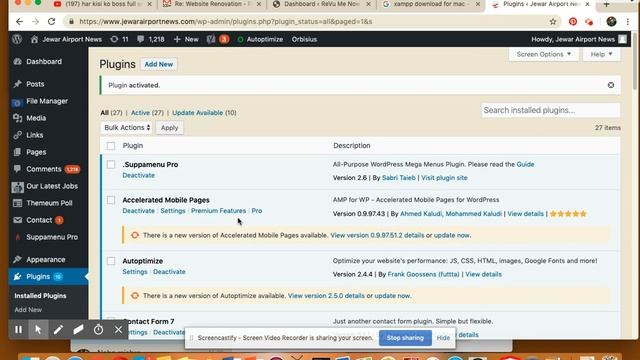Select the Screencastify cursor tool
This screenshot has height=360, width=640.
(x=38, y=329)
